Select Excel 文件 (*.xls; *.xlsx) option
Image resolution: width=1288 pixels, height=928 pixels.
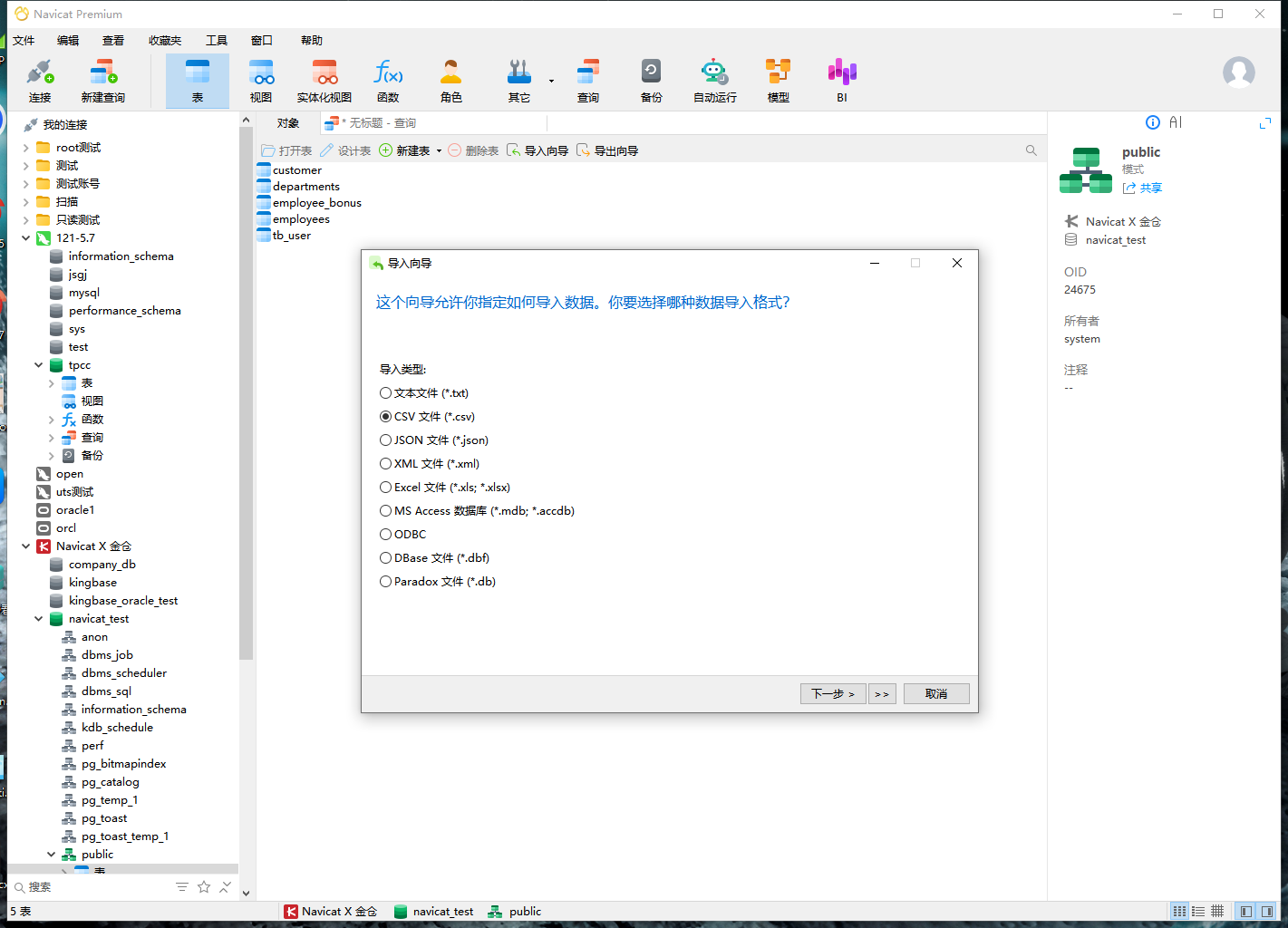tap(445, 488)
